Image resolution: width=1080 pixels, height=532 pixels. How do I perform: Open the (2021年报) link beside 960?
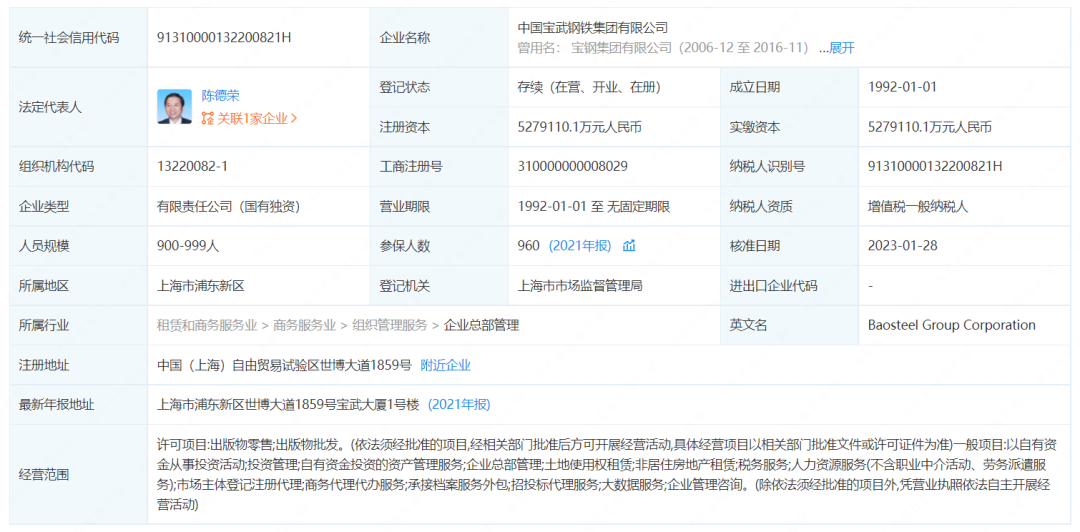pyautogui.click(x=580, y=245)
